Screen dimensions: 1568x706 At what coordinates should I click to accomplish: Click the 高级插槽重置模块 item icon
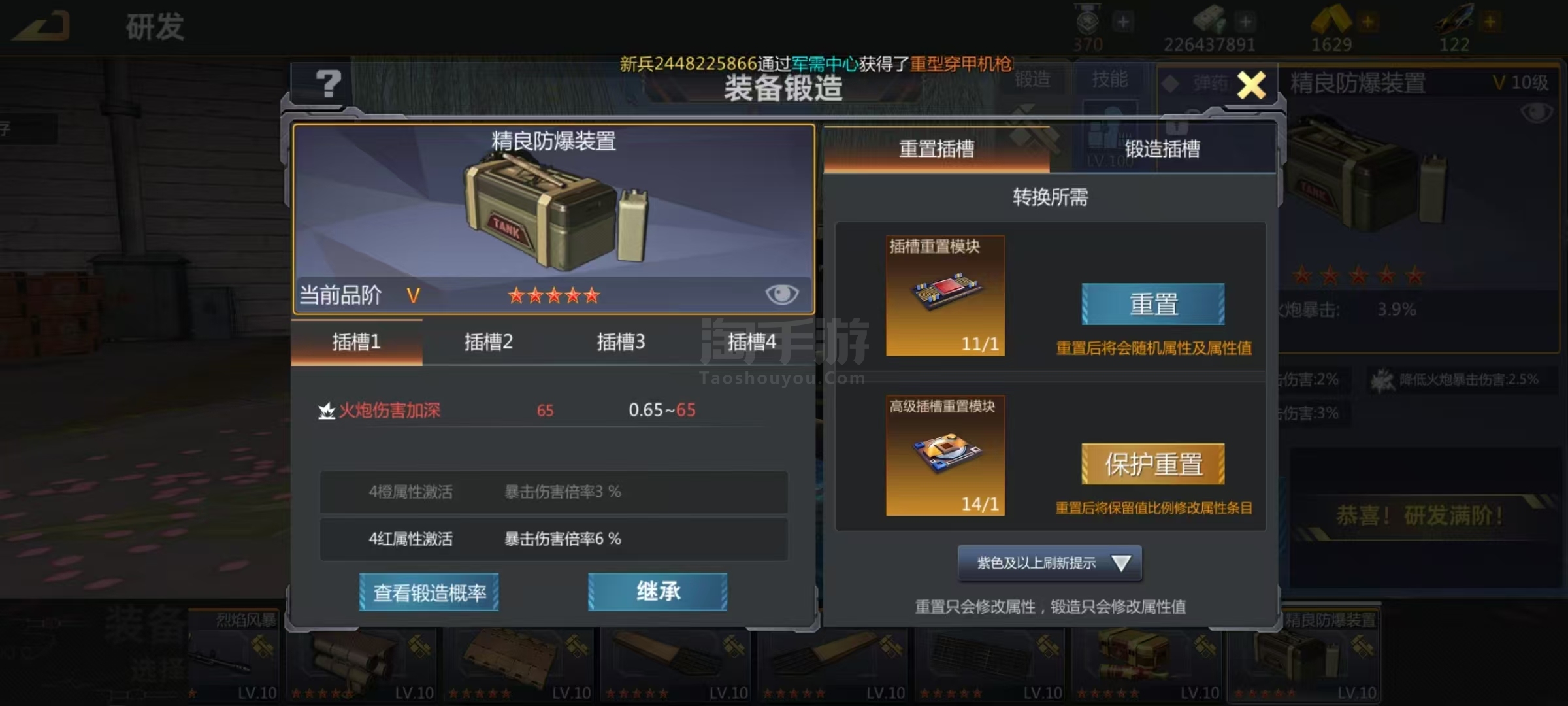pos(945,456)
